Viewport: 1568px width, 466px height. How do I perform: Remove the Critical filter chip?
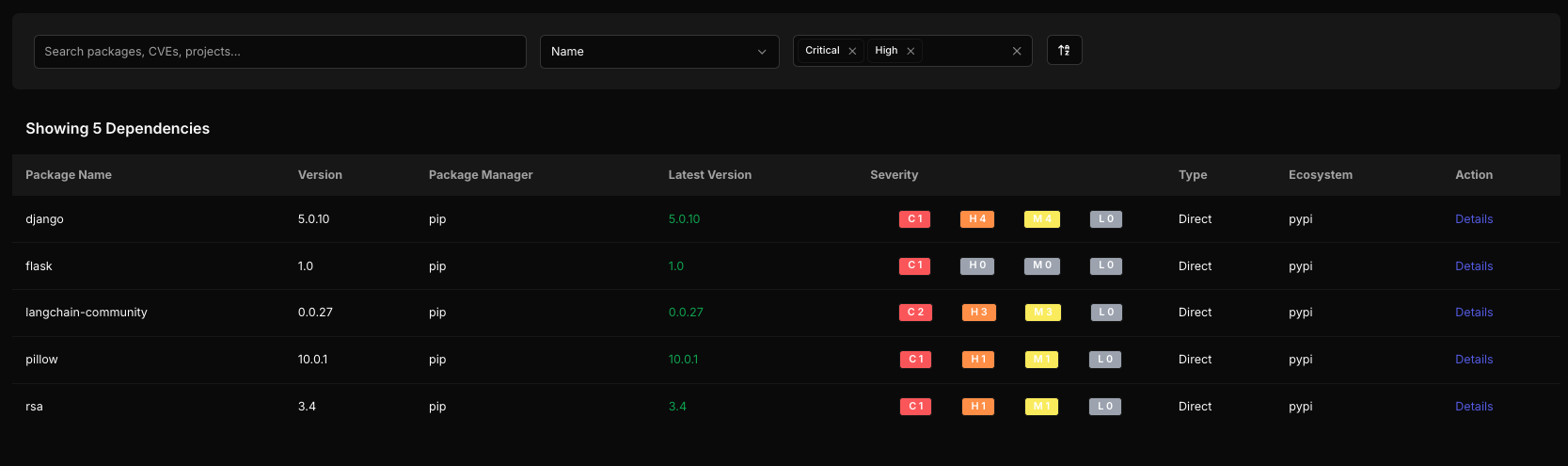(852, 51)
